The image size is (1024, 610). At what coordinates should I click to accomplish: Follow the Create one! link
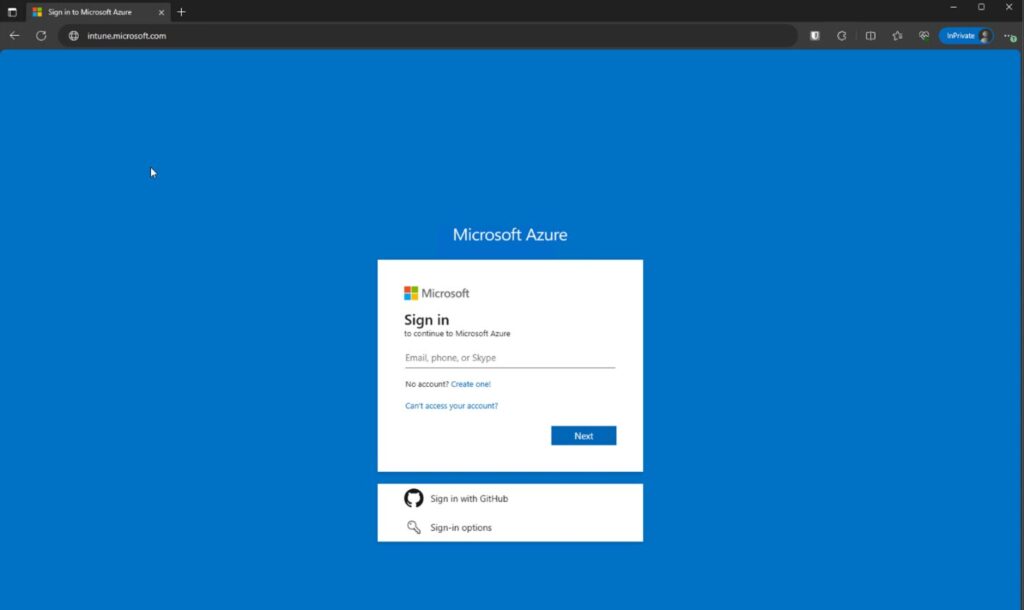(471, 384)
